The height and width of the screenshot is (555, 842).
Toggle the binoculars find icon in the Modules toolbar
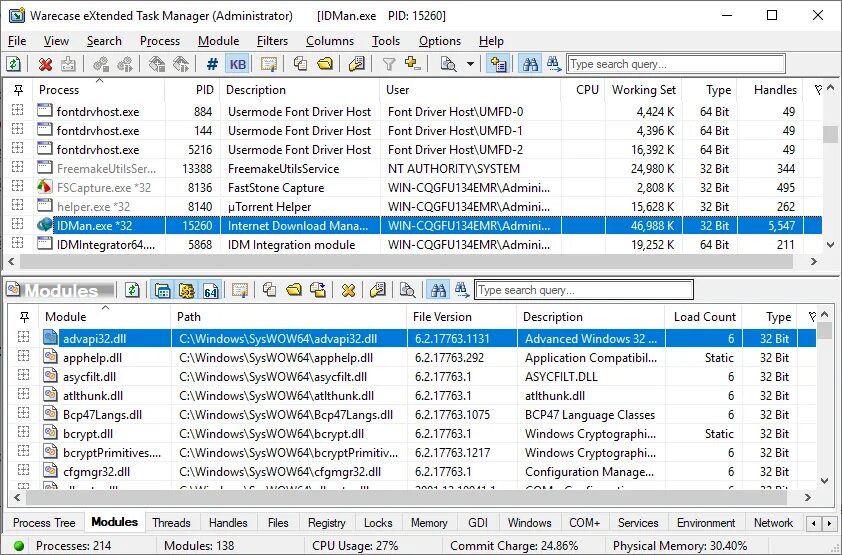coord(438,290)
